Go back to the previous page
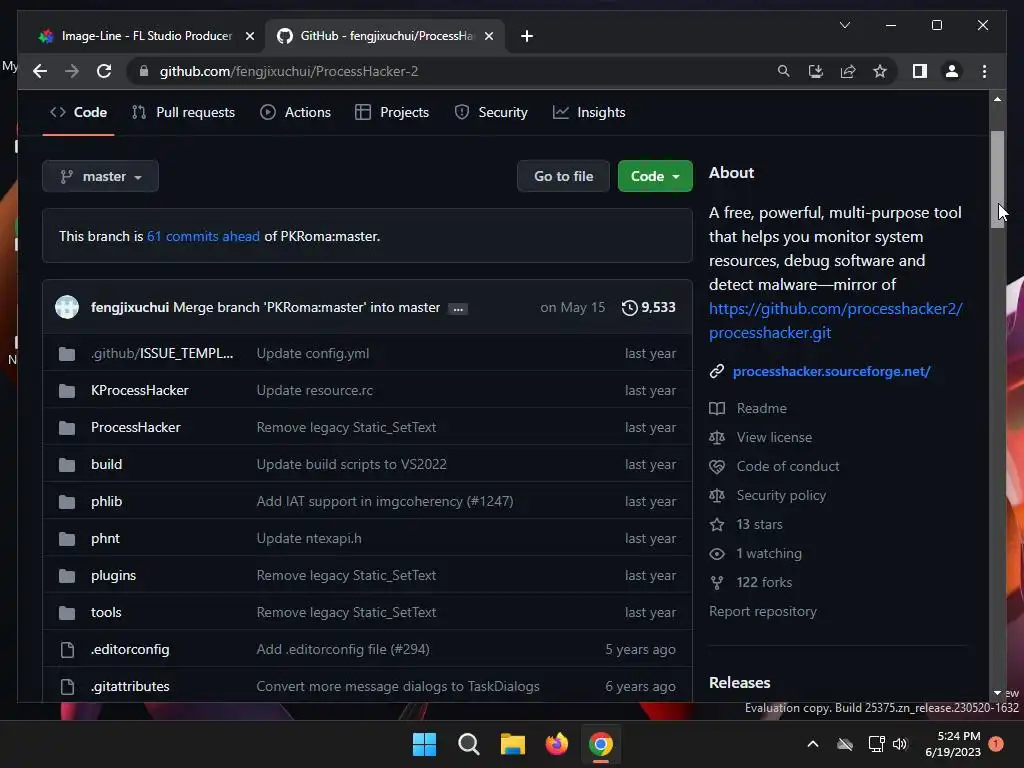The width and height of the screenshot is (1024, 768). pos(40,71)
